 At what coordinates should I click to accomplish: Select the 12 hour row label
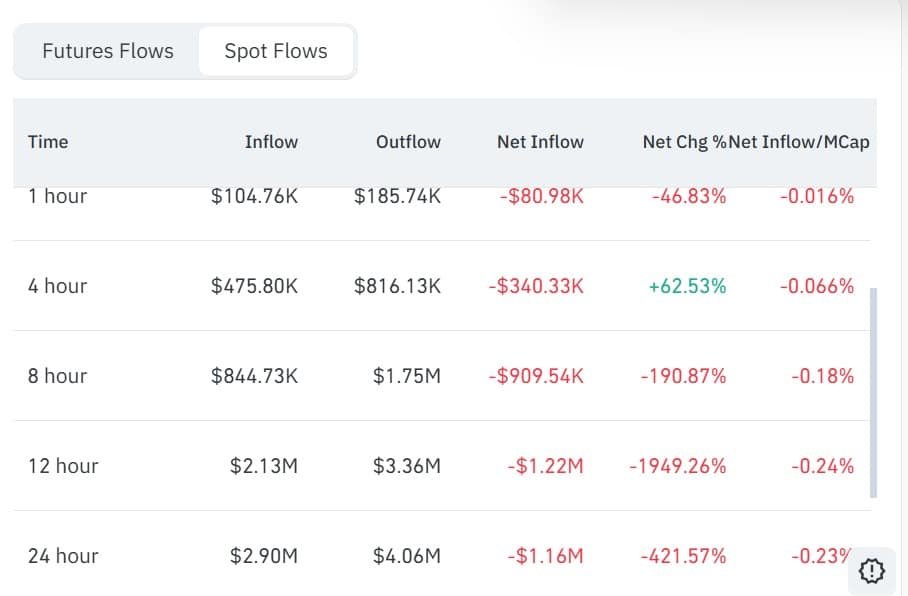point(63,466)
